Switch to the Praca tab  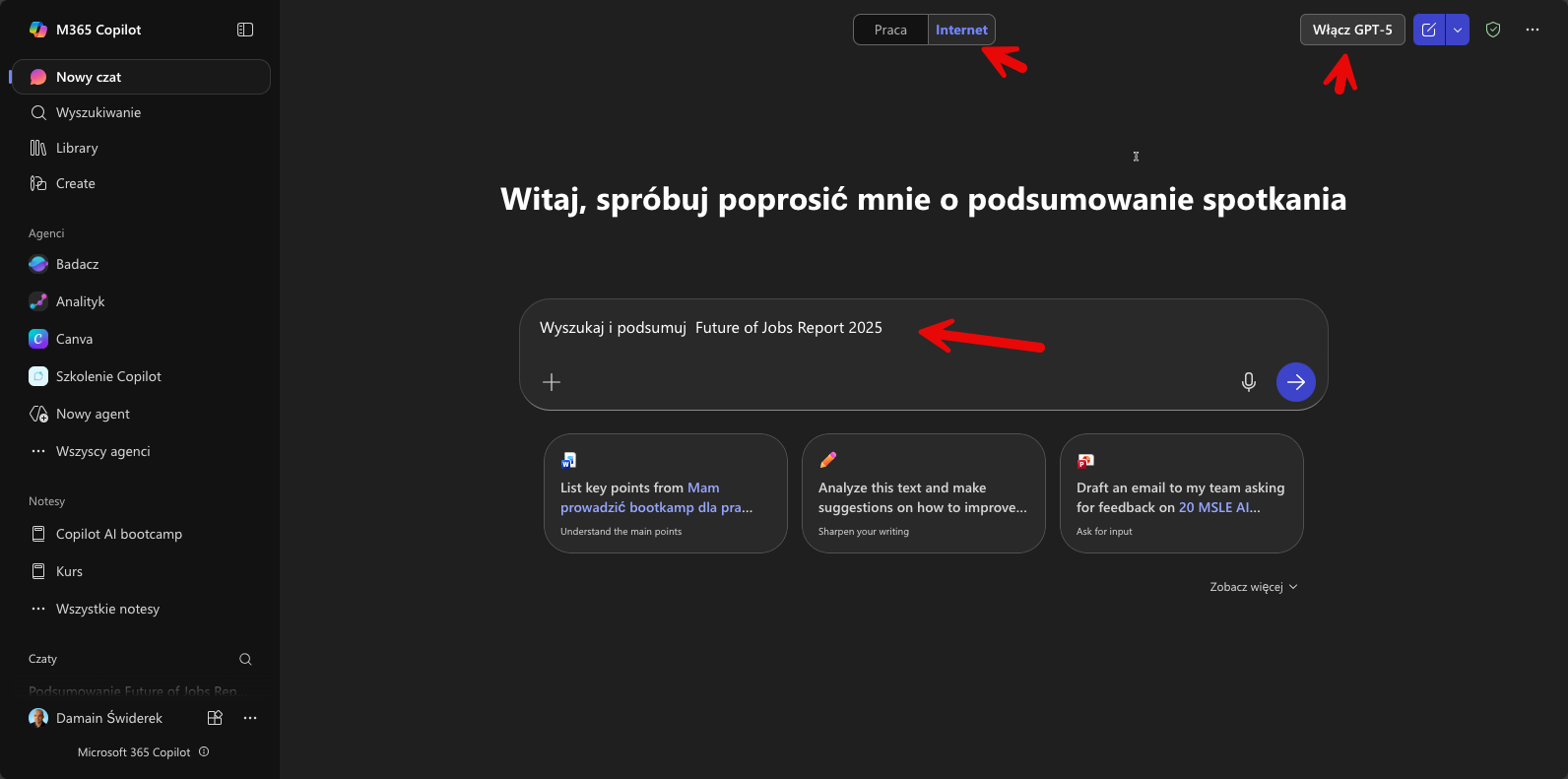point(890,30)
